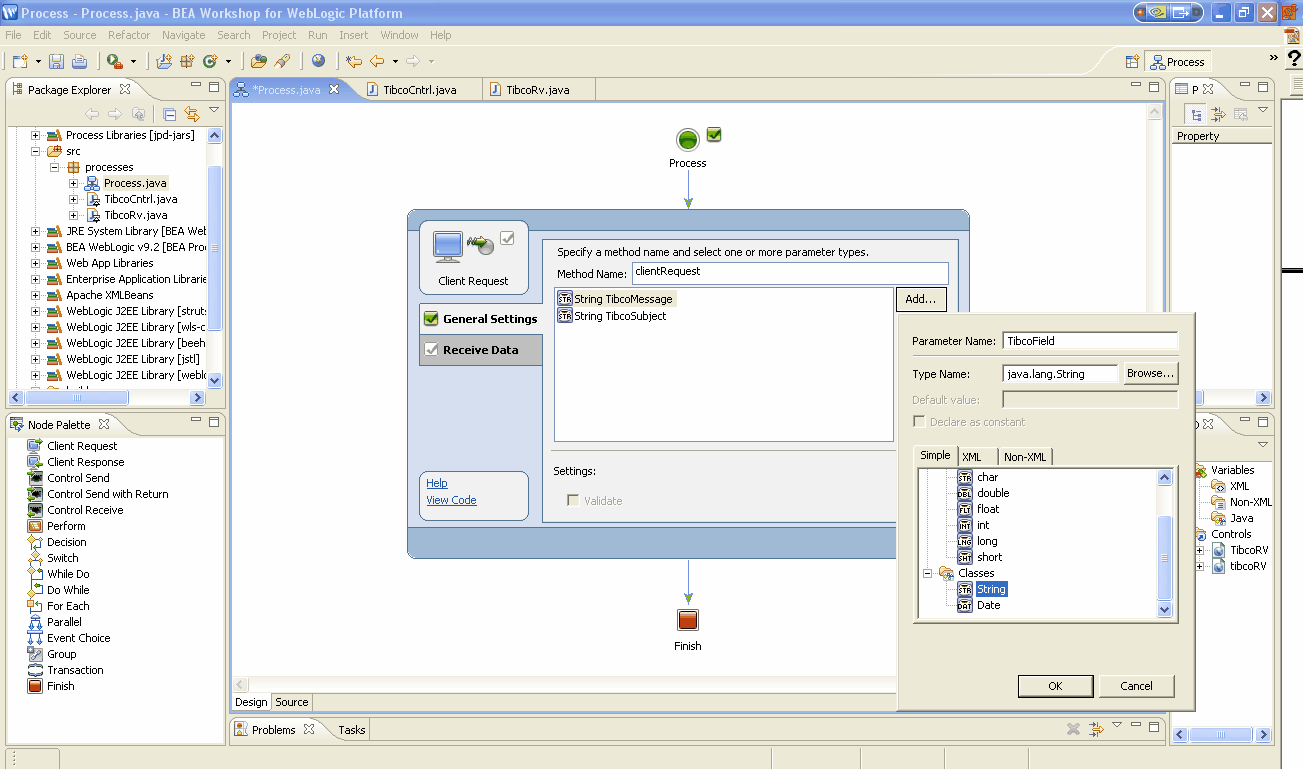Viewport: 1303px width, 769px height.
Task: Switch to the Source view tab
Action: click(x=292, y=702)
